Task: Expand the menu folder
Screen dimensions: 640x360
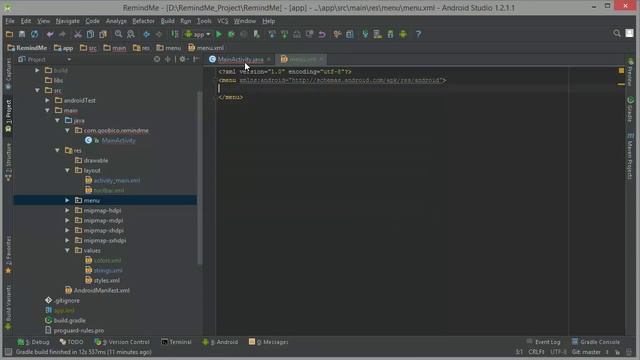Action: point(67,200)
